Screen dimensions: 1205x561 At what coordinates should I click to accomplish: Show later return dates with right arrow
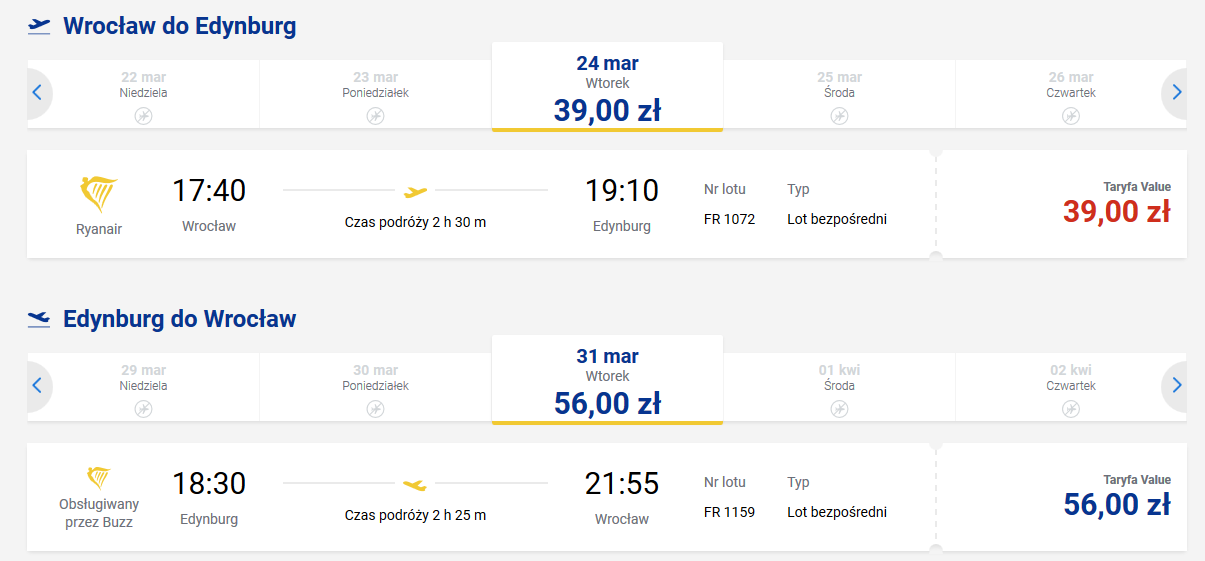[x=1176, y=386]
